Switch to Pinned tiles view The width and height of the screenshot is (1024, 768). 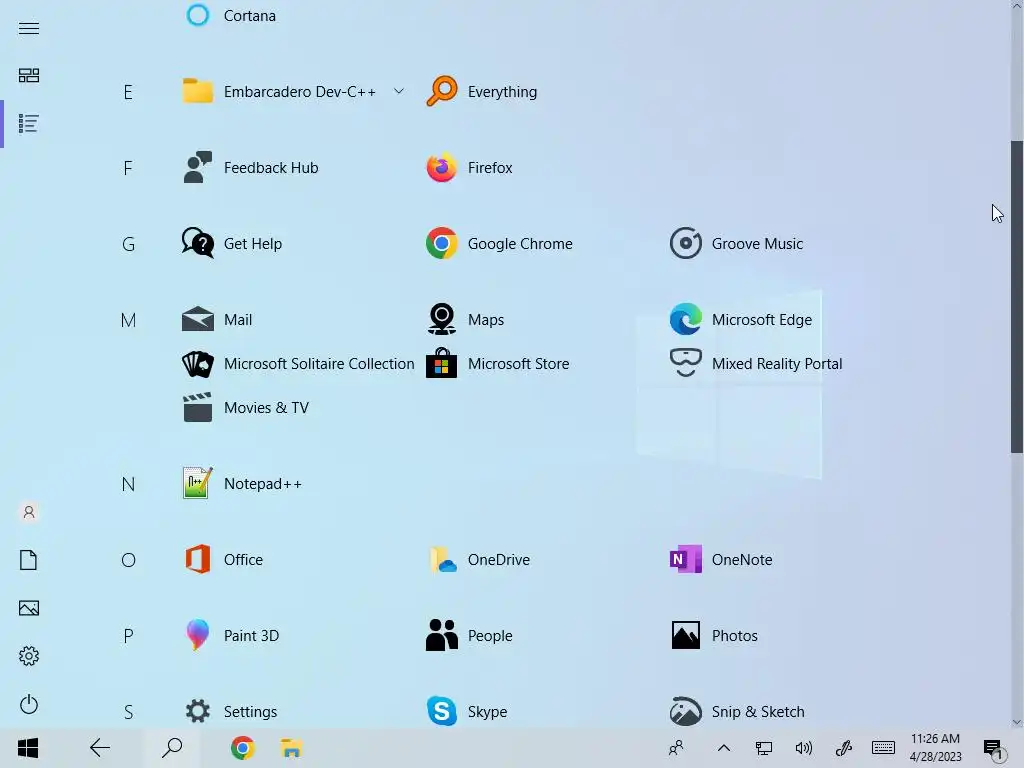tap(29, 76)
